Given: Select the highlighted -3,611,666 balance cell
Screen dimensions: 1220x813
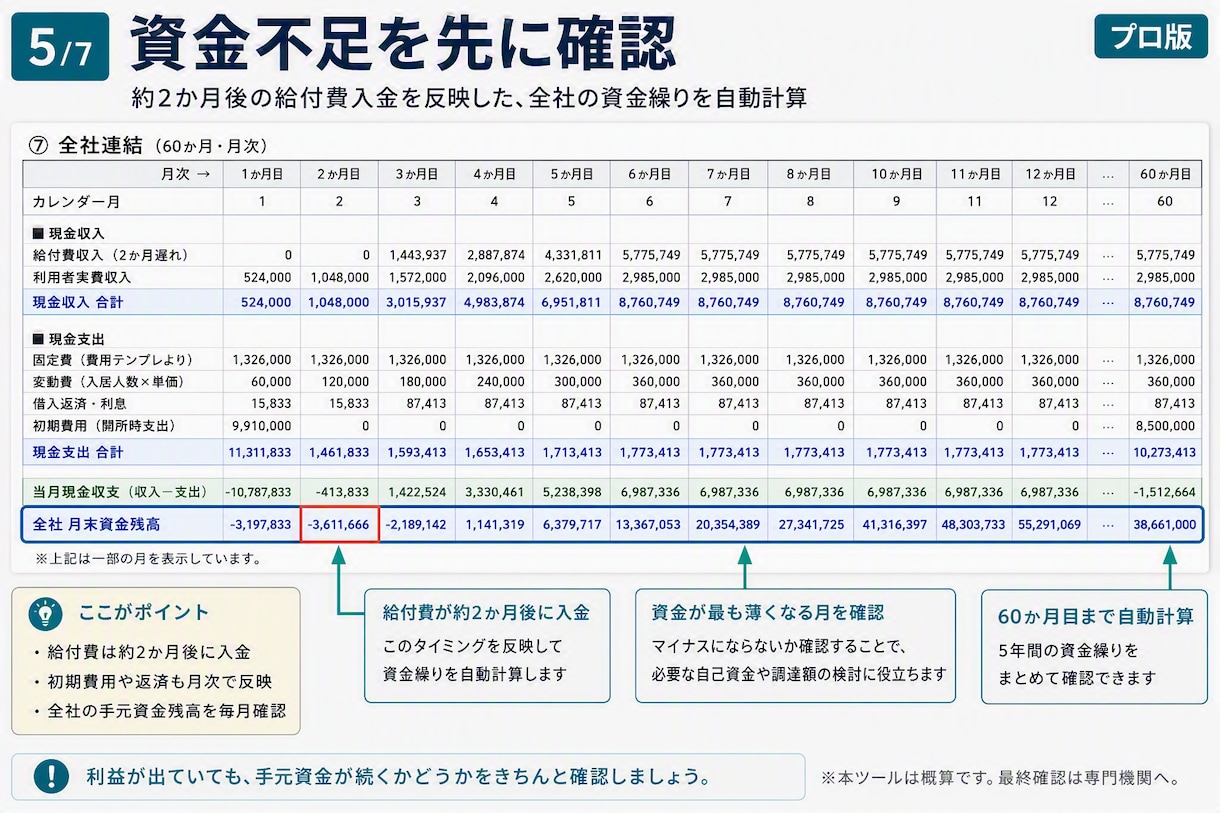Looking at the screenshot, I should pos(339,524).
